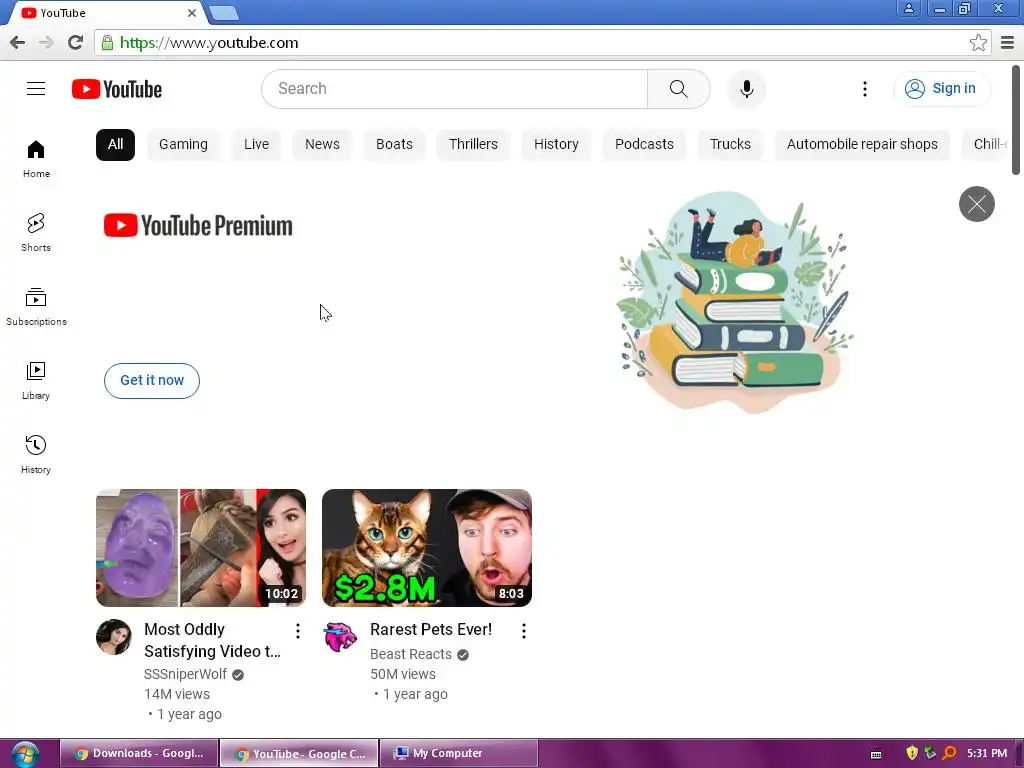
Task: Open Chrome menu icon beside address bar
Action: click(1008, 42)
